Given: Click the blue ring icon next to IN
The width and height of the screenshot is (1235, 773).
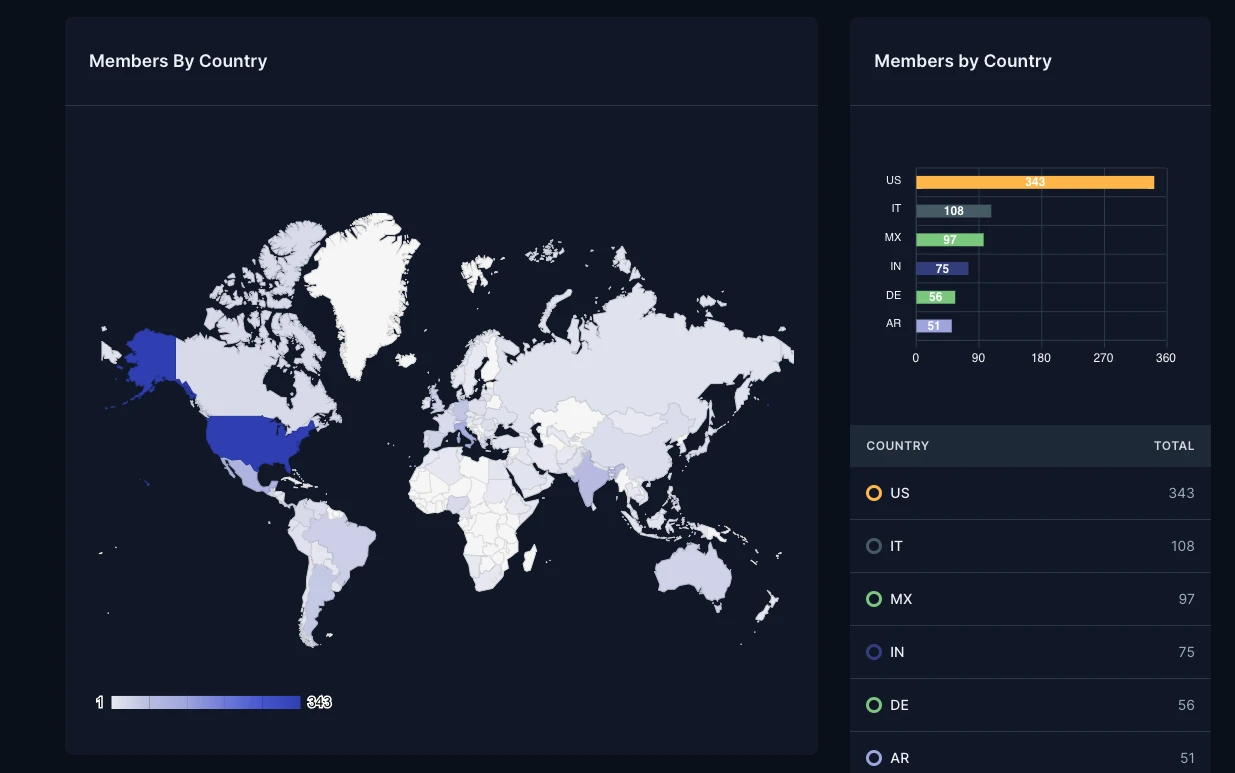Looking at the screenshot, I should pos(874,652).
